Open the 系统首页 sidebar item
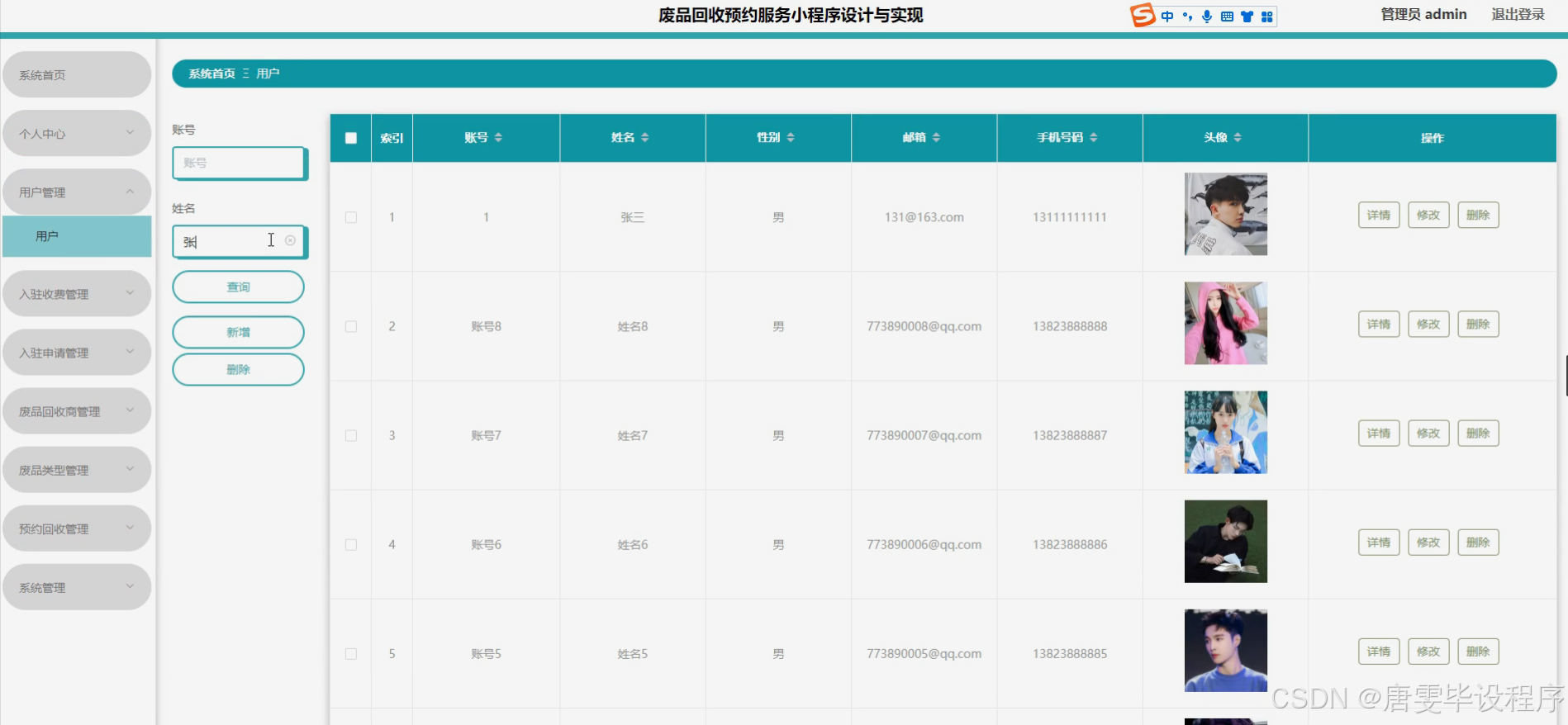This screenshot has height=725, width=1568. coord(77,74)
